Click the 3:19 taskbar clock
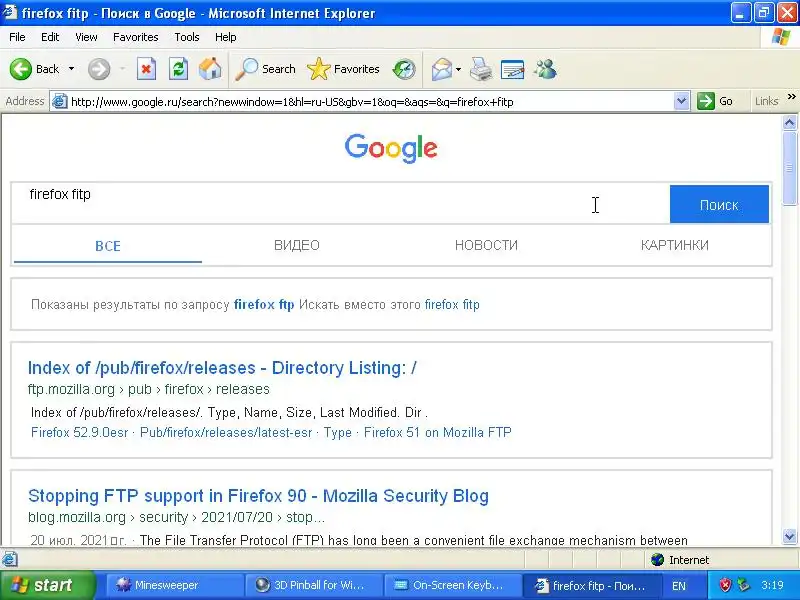Viewport: 800px width, 600px height. tap(772, 585)
